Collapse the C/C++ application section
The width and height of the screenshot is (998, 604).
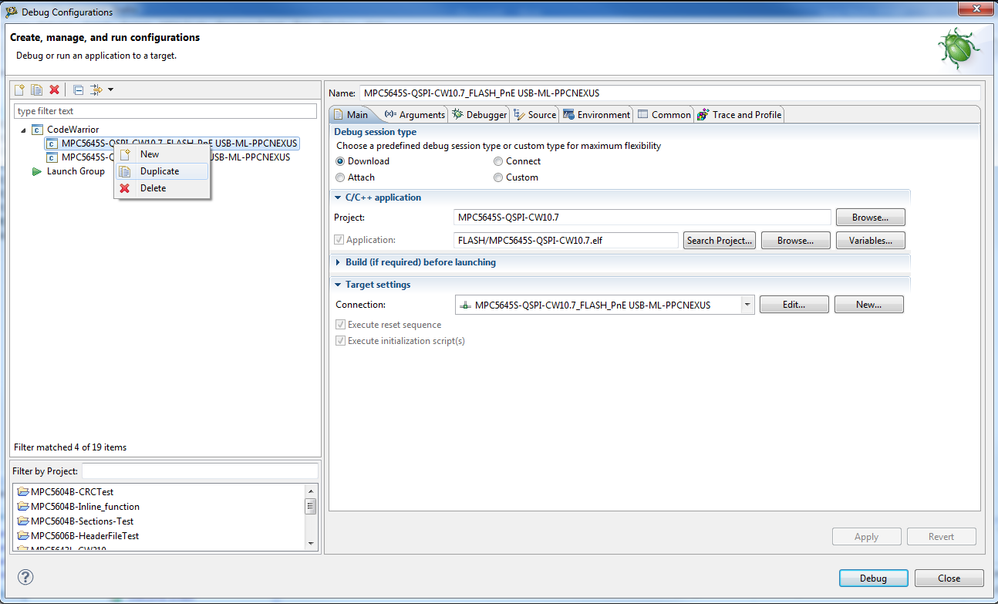point(338,197)
